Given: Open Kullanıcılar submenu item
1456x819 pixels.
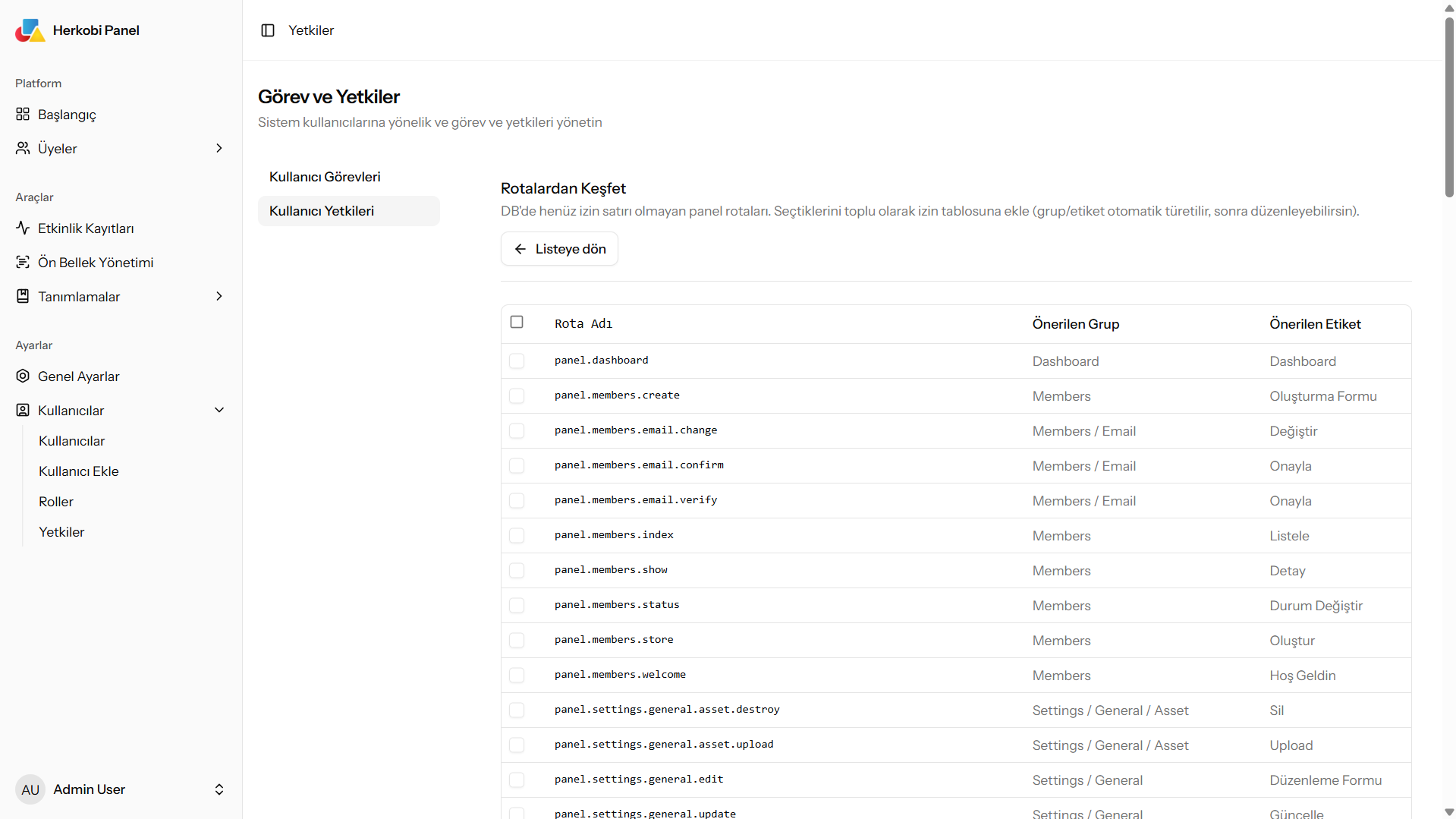Looking at the screenshot, I should pos(72,441).
